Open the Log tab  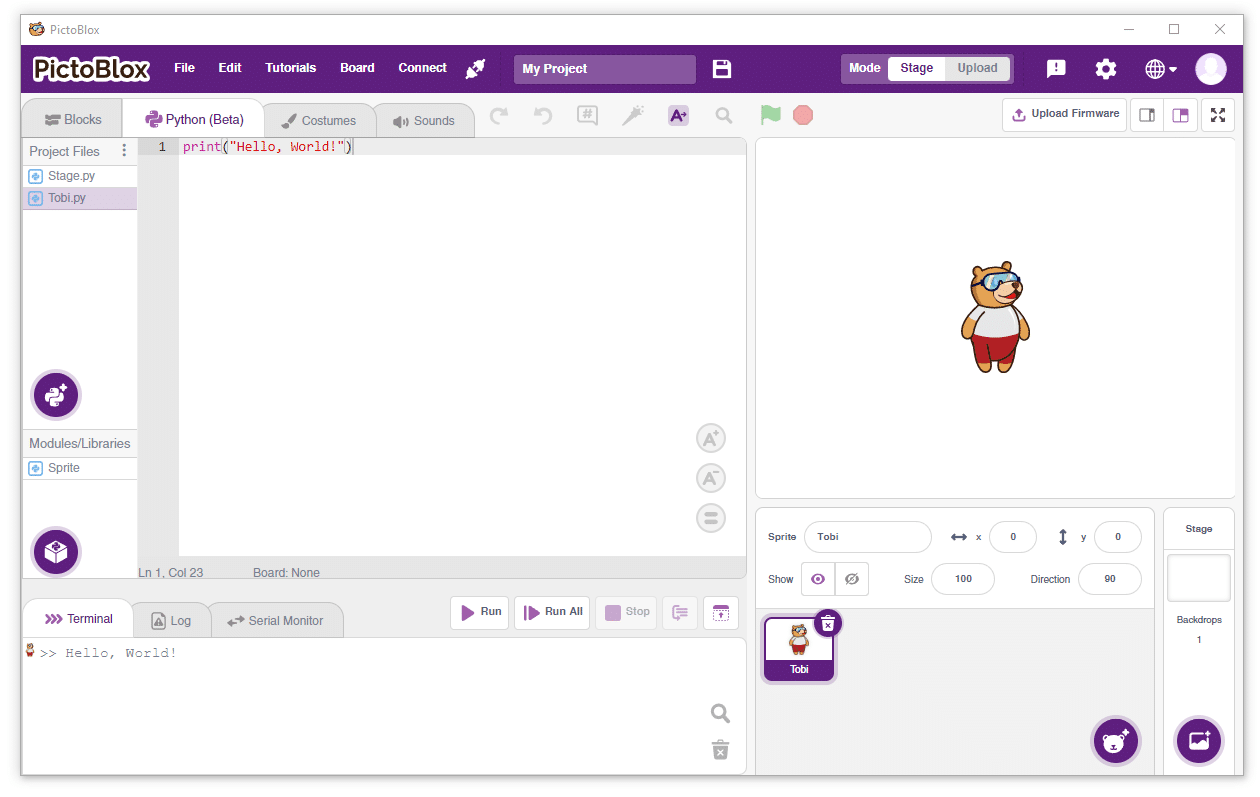(x=171, y=620)
